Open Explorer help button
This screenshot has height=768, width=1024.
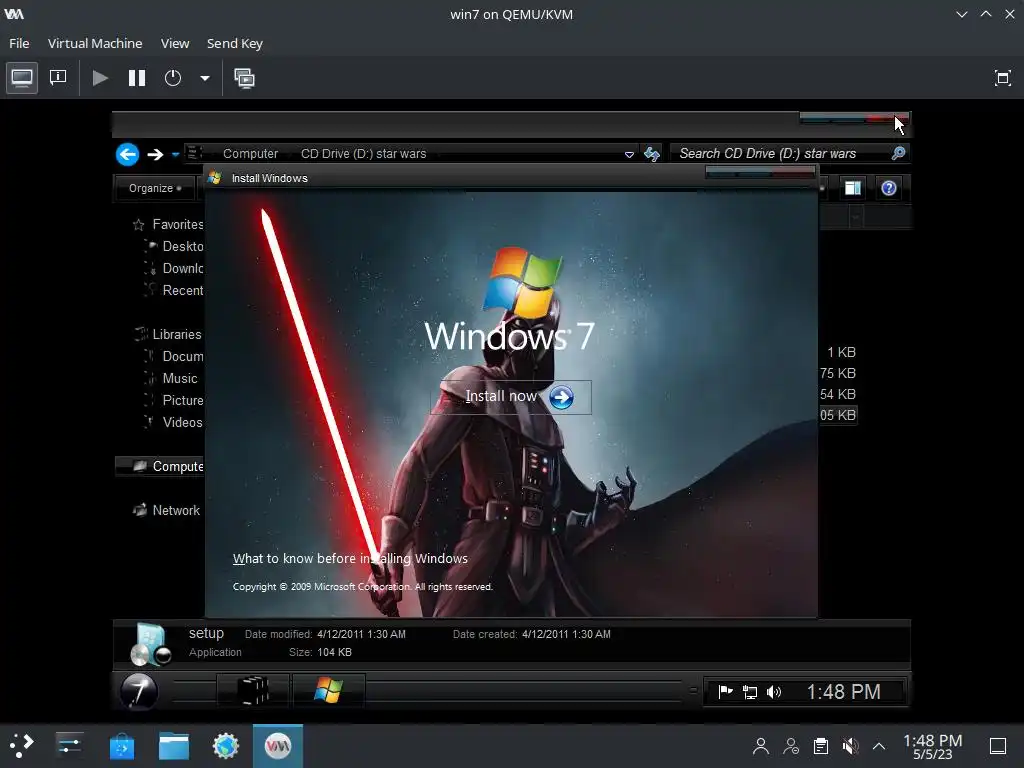pos(889,188)
